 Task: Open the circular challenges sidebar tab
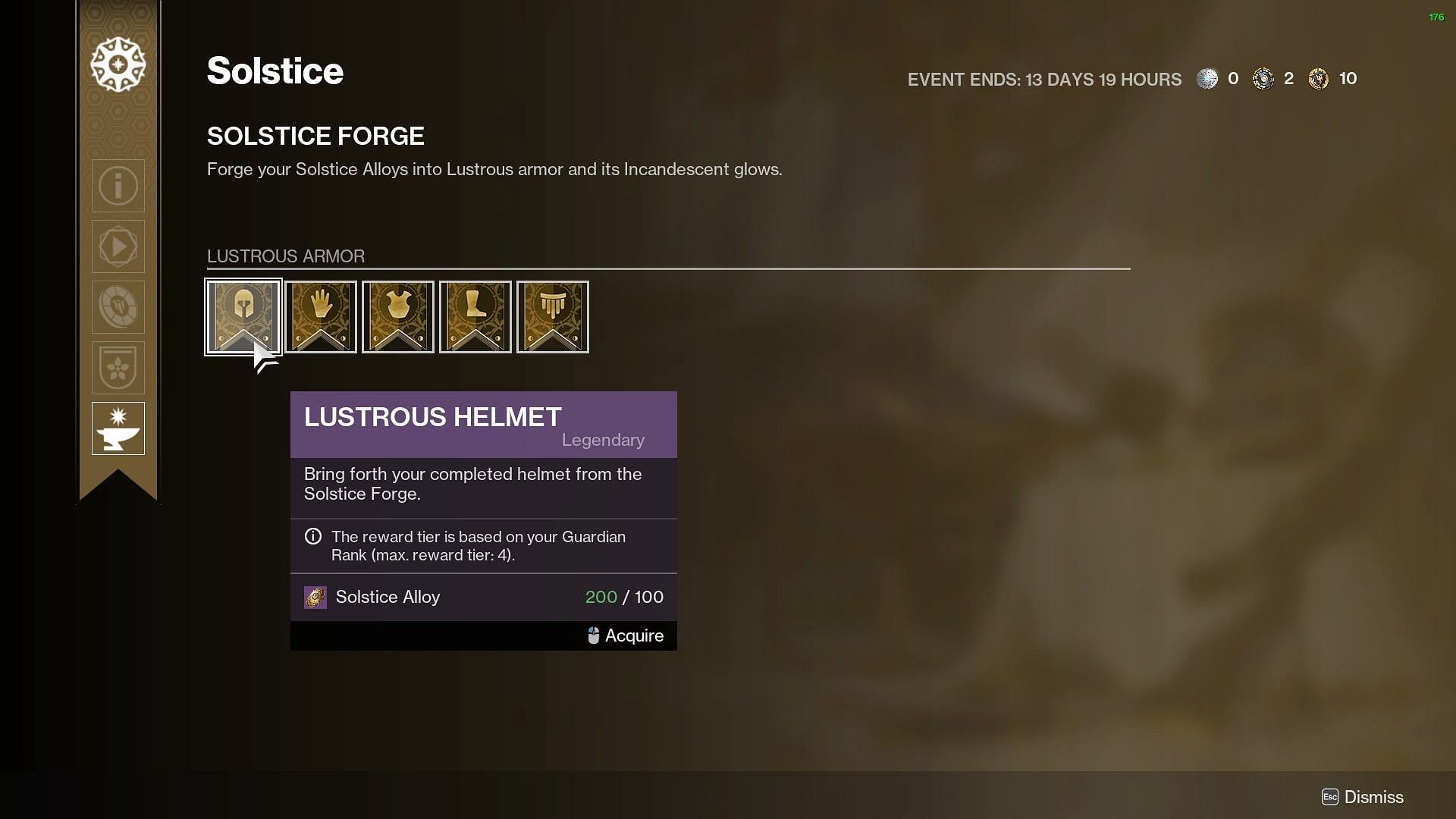[118, 307]
